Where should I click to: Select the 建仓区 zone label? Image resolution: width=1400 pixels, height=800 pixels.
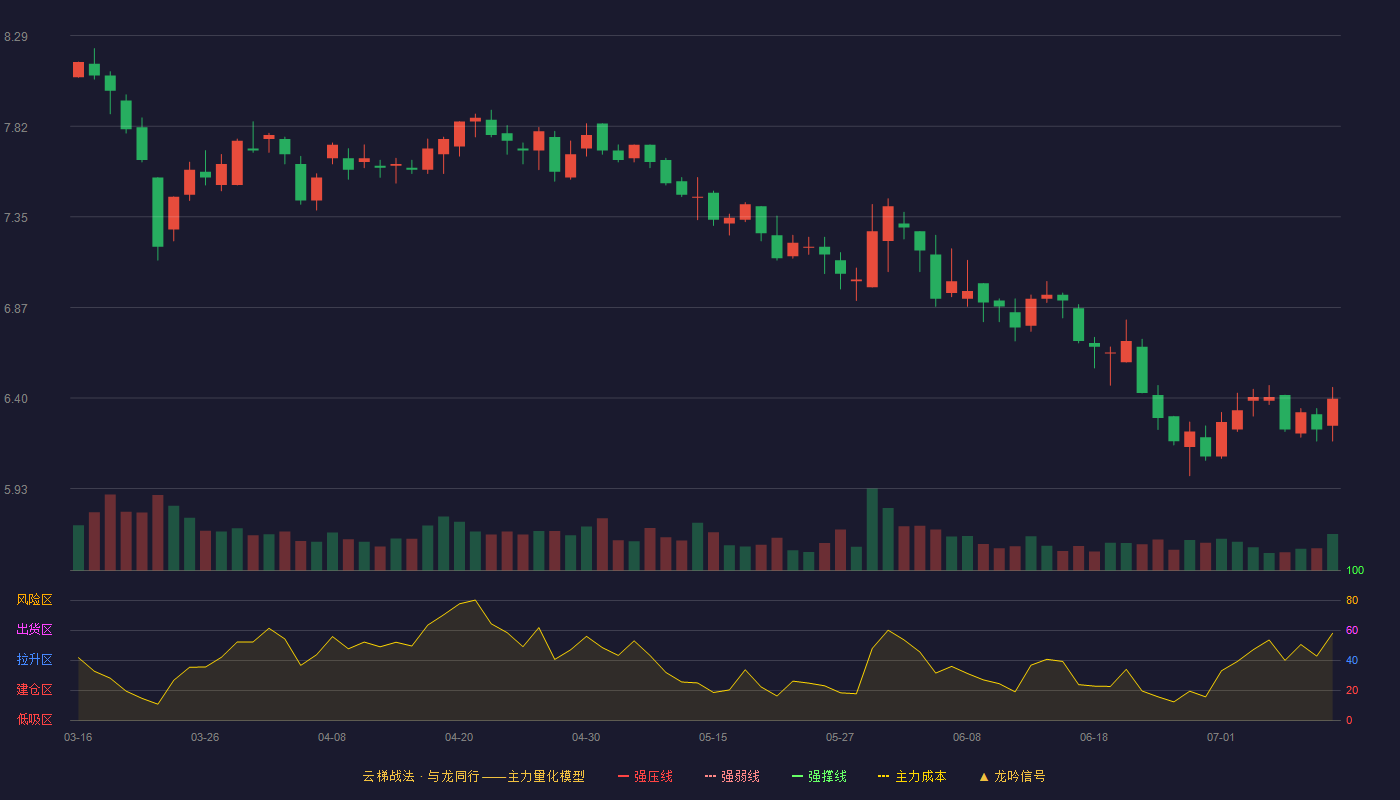(34, 690)
